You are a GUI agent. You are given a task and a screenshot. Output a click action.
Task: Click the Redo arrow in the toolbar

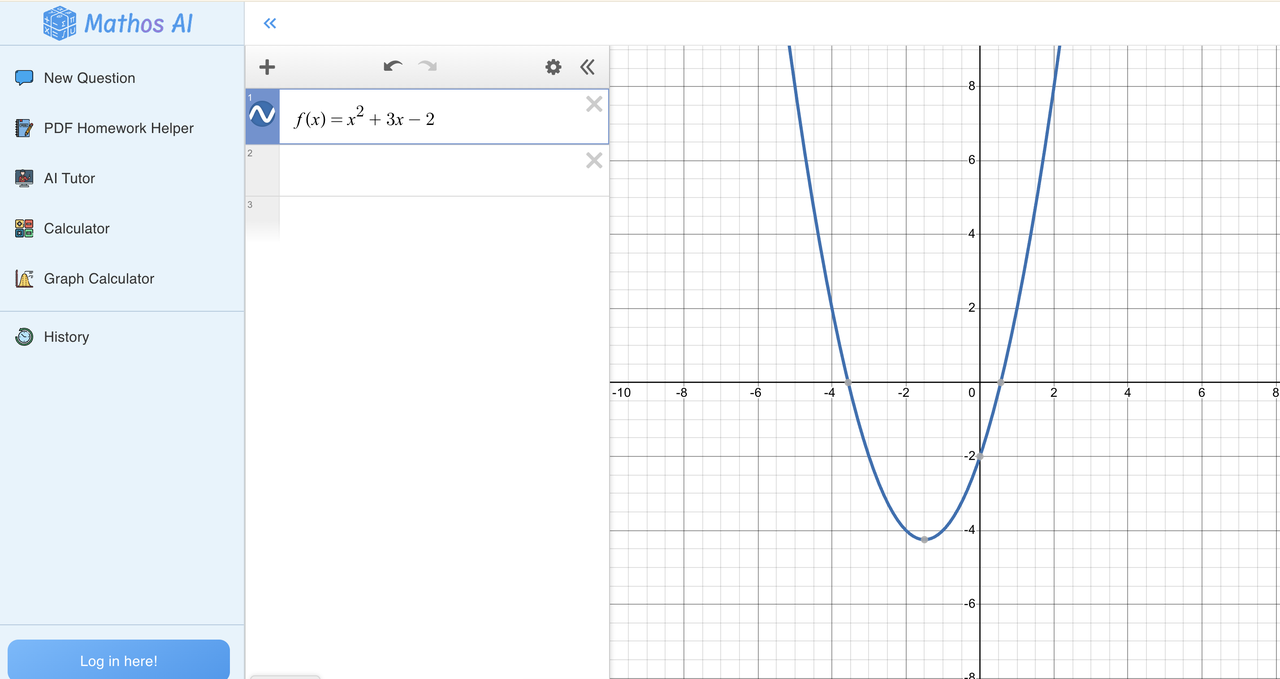click(x=427, y=66)
